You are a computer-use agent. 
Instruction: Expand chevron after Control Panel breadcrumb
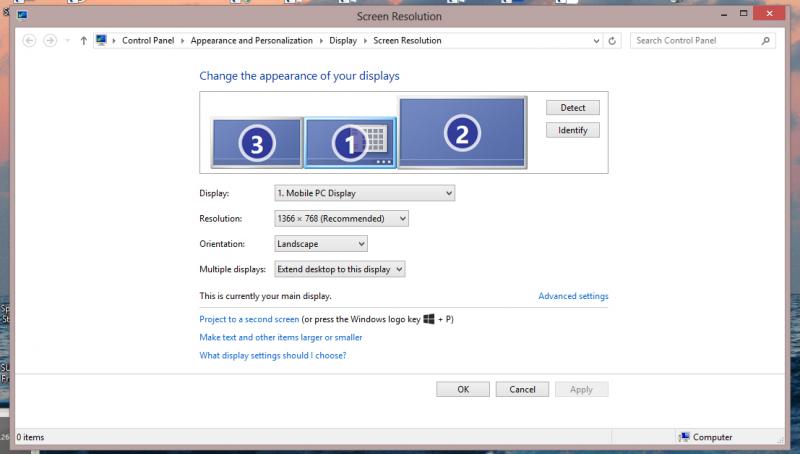coord(182,40)
